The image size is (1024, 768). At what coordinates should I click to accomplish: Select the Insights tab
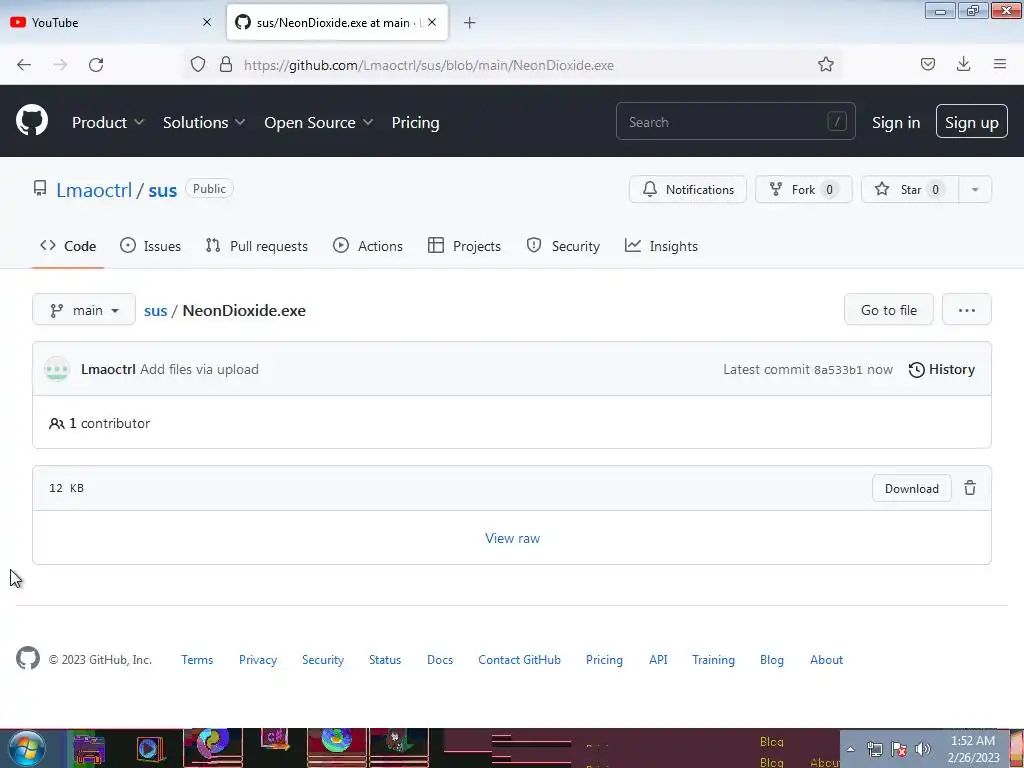661,246
